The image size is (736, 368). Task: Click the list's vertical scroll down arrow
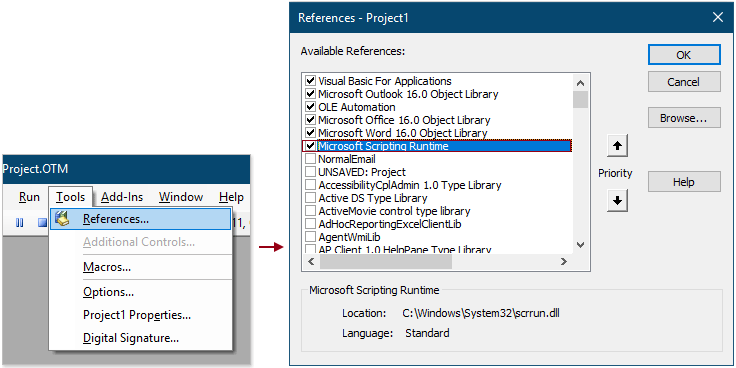(581, 245)
